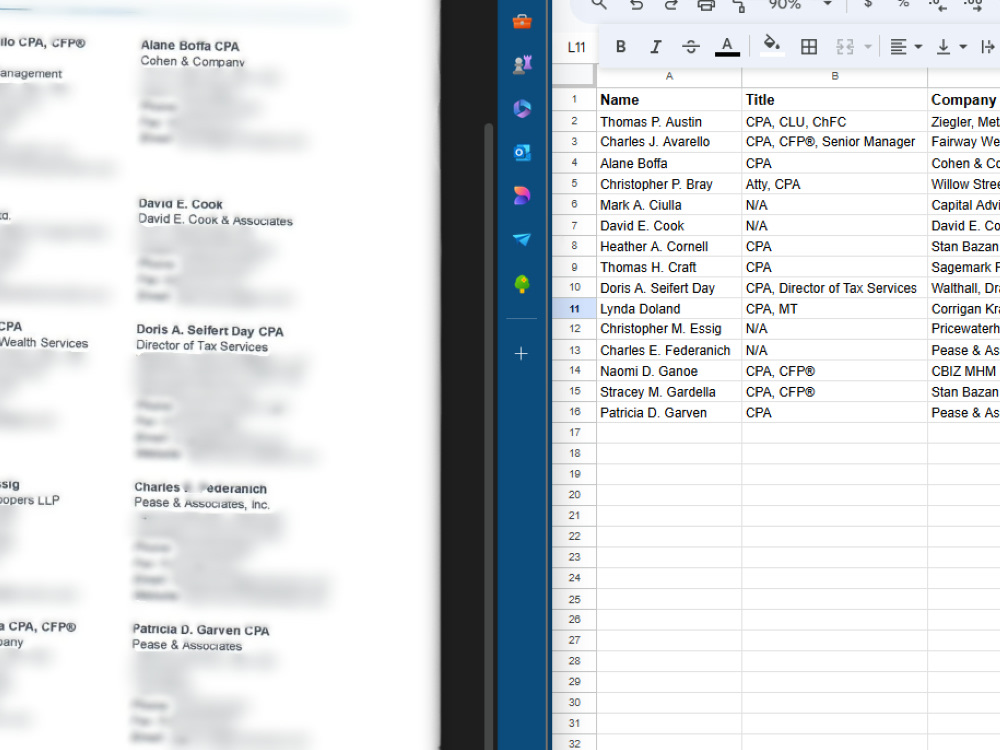Viewport: 1000px width, 750px height.
Task: Click Doris A. Seifert Day CPA in directory
Action: (210, 330)
